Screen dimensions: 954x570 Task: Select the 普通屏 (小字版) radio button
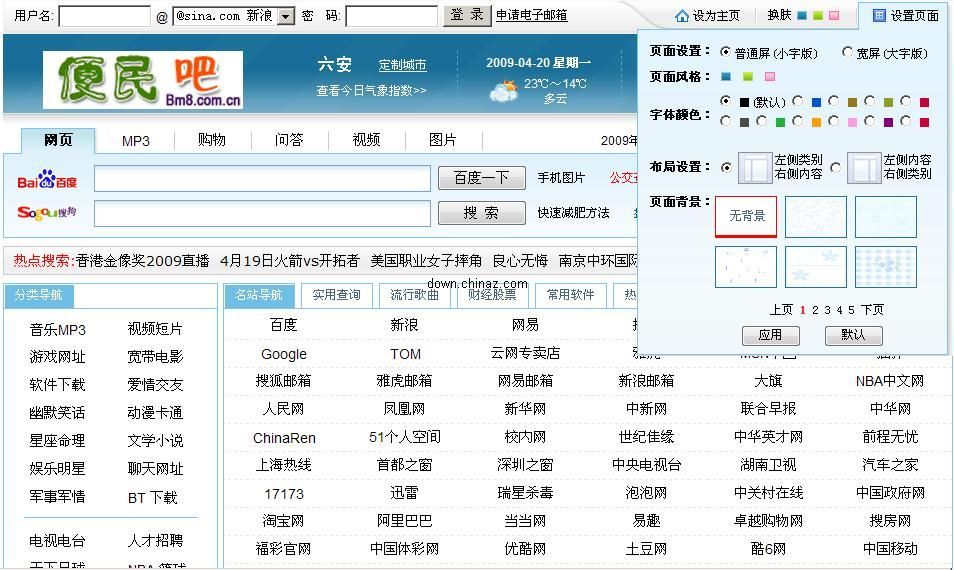point(725,52)
